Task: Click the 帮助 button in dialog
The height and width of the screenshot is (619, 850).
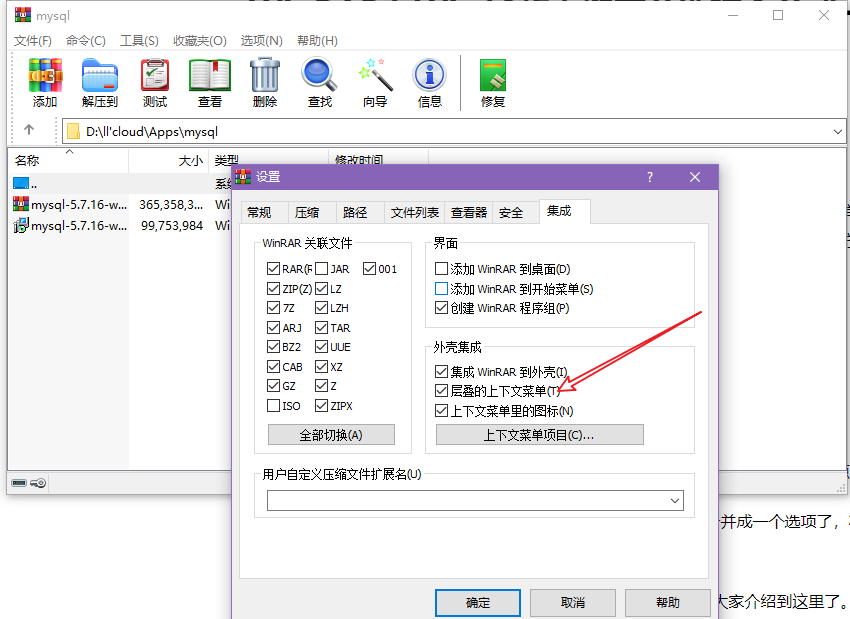Action: (x=667, y=602)
